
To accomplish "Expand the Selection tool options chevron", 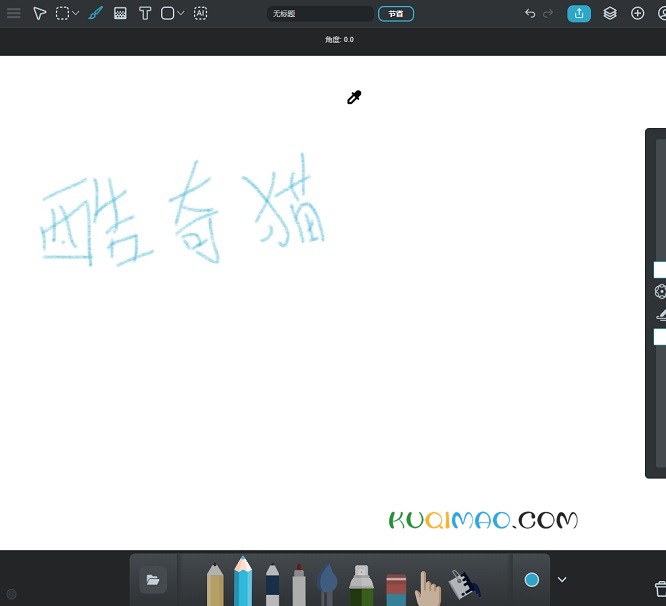I will point(76,13).
